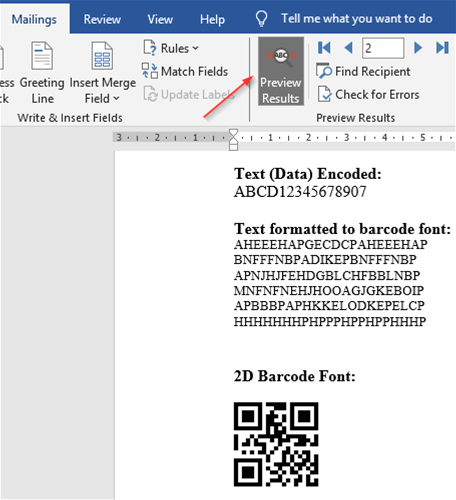
Task: Click the Tell me lightbulb icon
Action: [261, 18]
